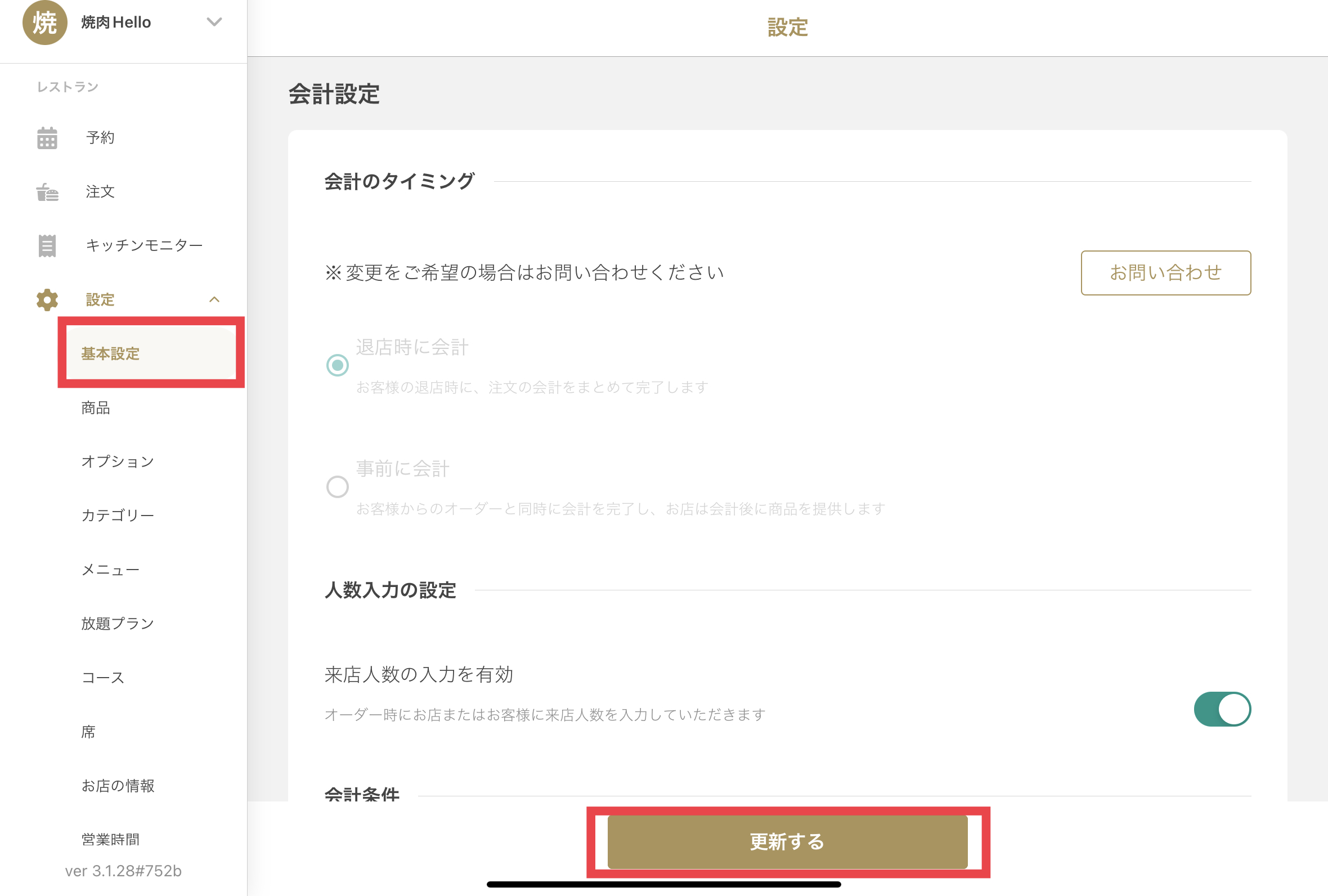Open the 基本設定 menu item
The width and height of the screenshot is (1328, 896).
pyautogui.click(x=111, y=353)
